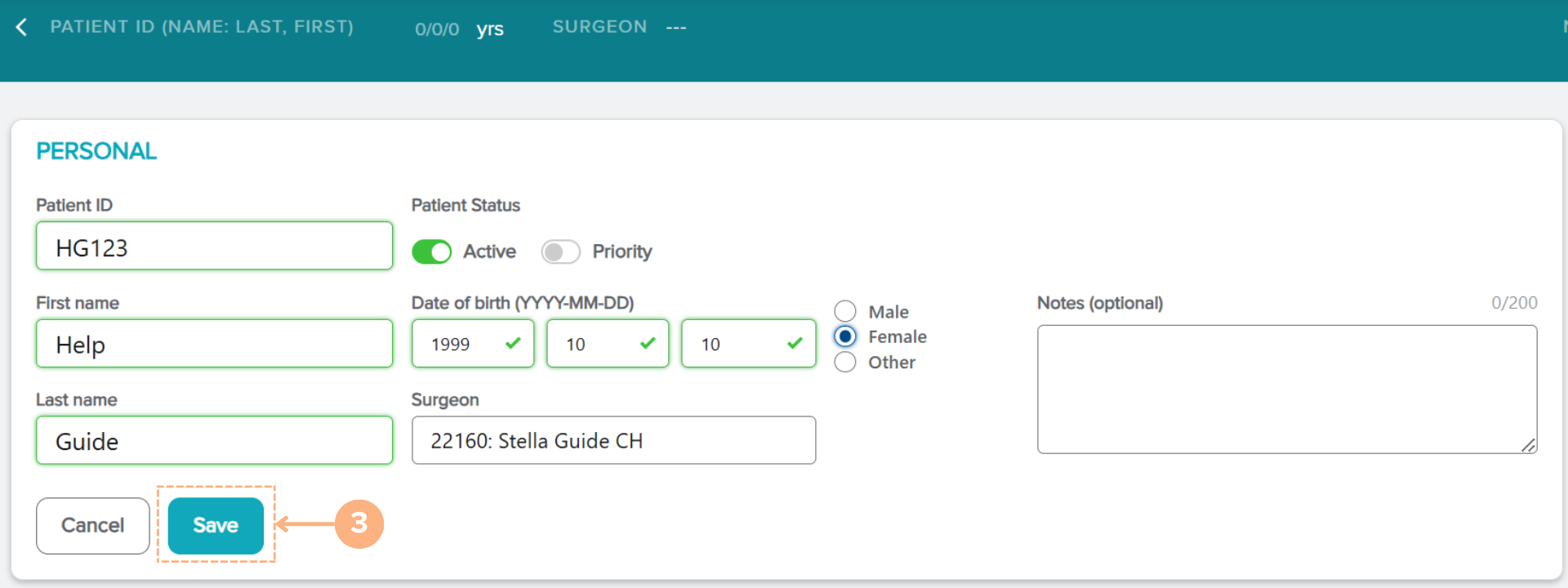Edit the Last name field with Guide
The height and width of the screenshot is (588, 1568).
[x=214, y=440]
